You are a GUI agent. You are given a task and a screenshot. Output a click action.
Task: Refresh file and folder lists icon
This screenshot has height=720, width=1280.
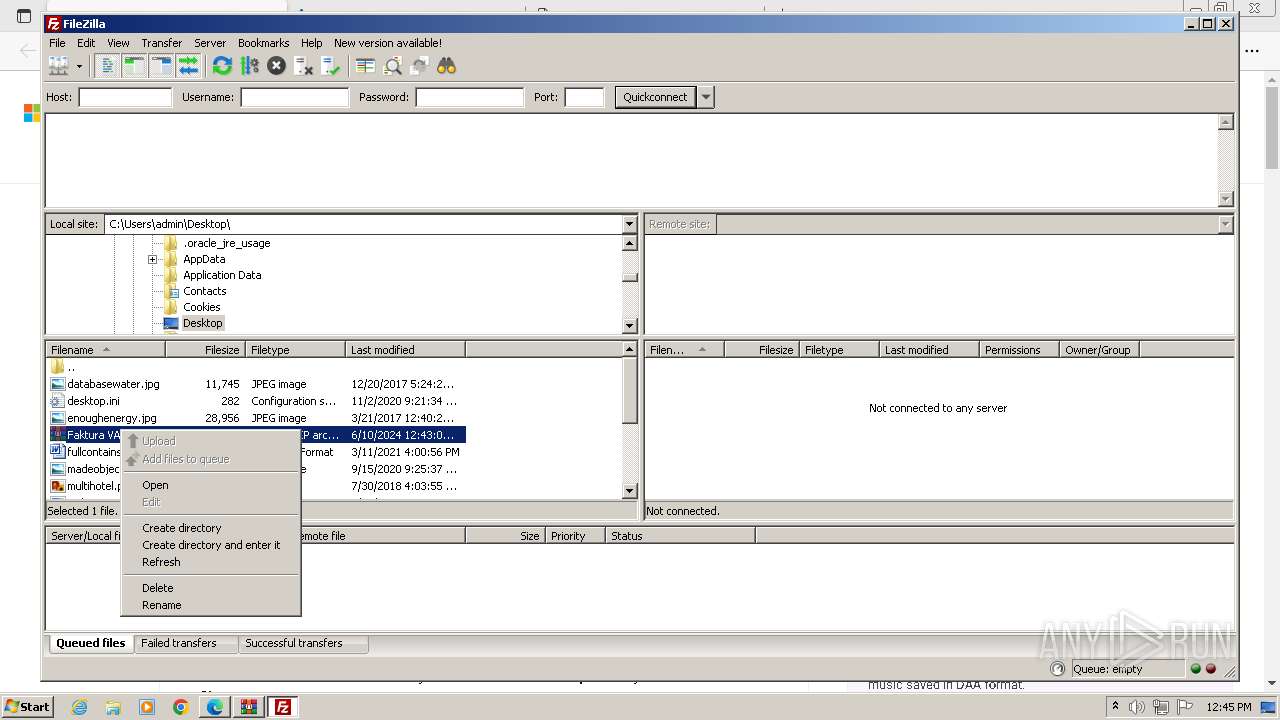pos(222,66)
